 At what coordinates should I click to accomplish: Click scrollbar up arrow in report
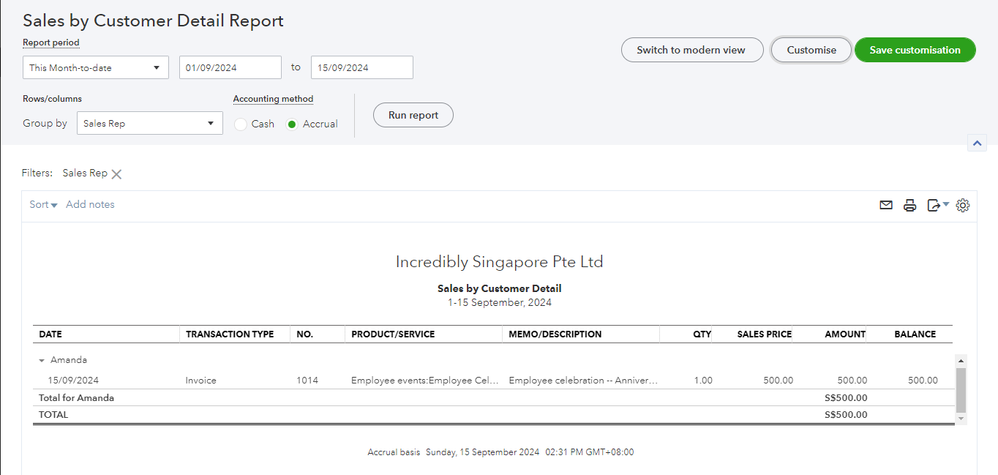[961, 360]
